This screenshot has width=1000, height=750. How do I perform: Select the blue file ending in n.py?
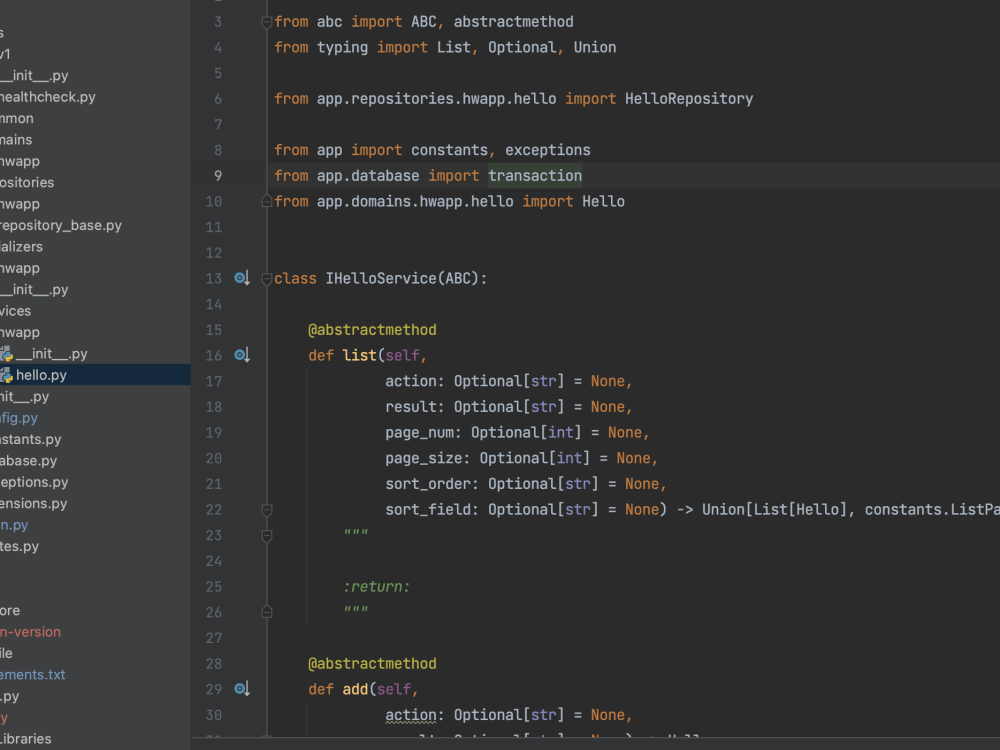14,525
